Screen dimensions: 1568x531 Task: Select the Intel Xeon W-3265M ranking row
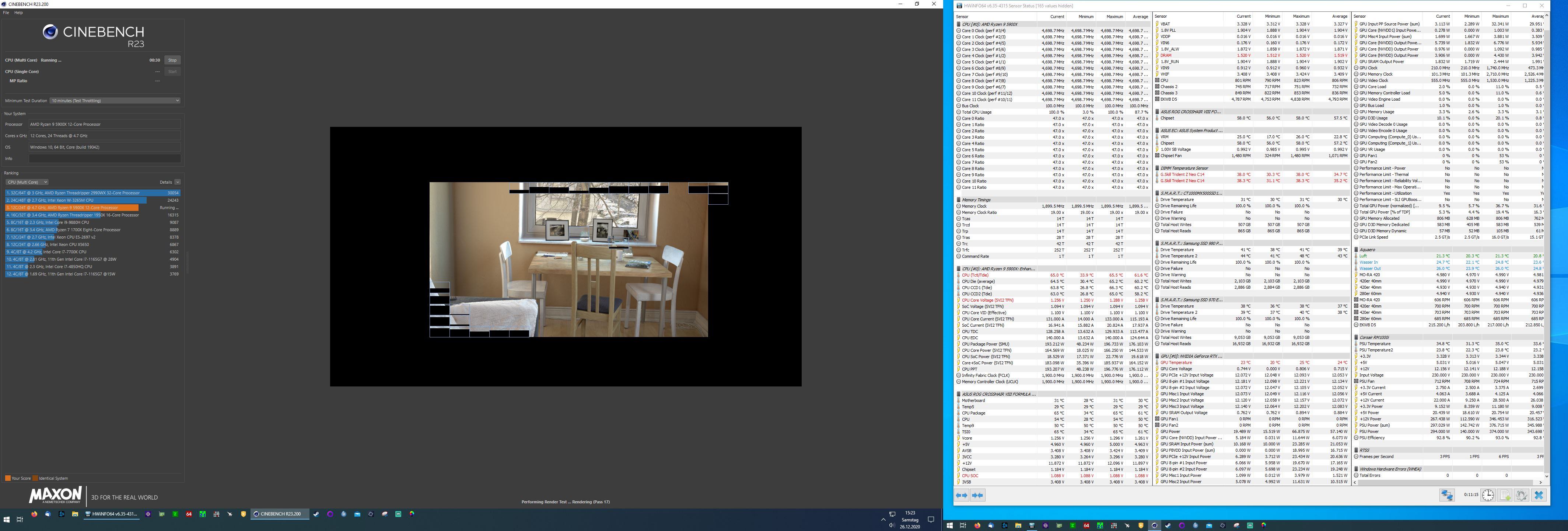click(92, 200)
